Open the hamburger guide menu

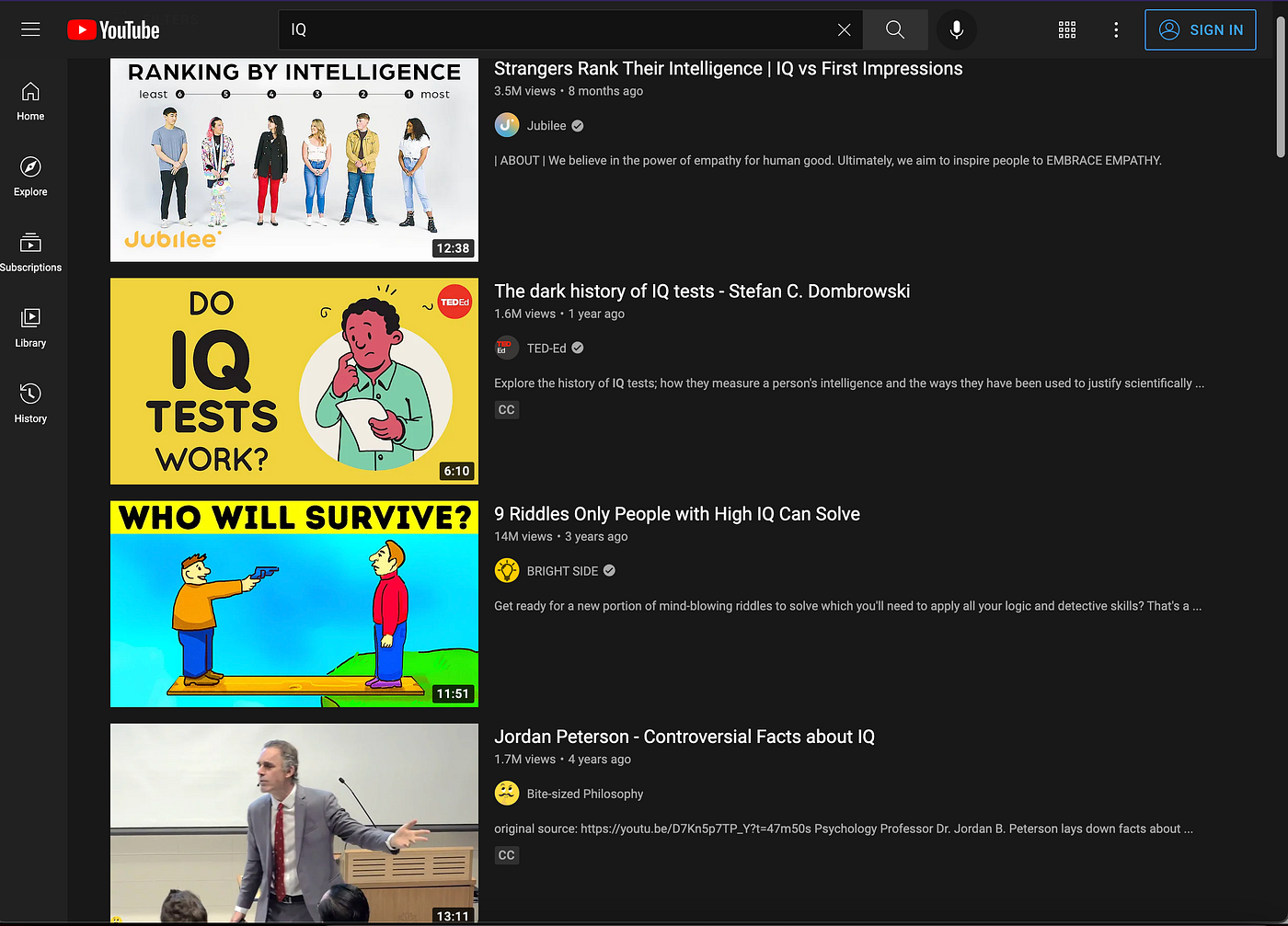[30, 29]
